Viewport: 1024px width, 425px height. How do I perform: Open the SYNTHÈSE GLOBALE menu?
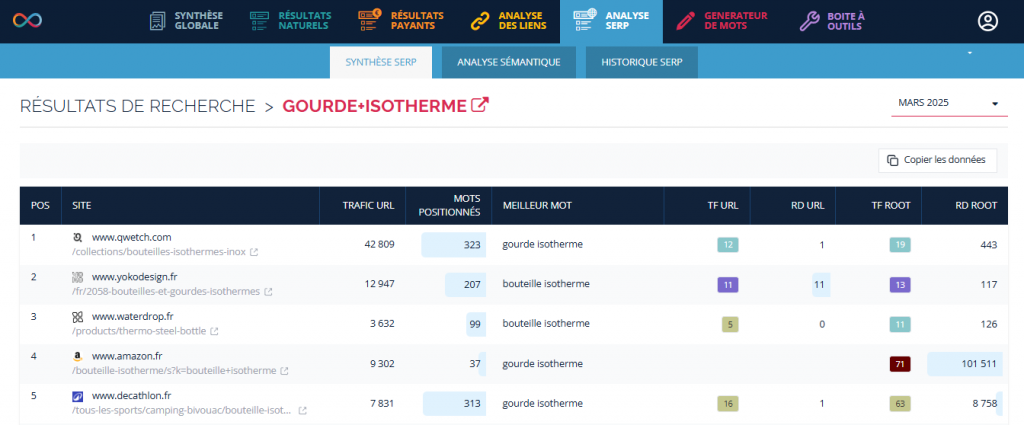(185, 21)
